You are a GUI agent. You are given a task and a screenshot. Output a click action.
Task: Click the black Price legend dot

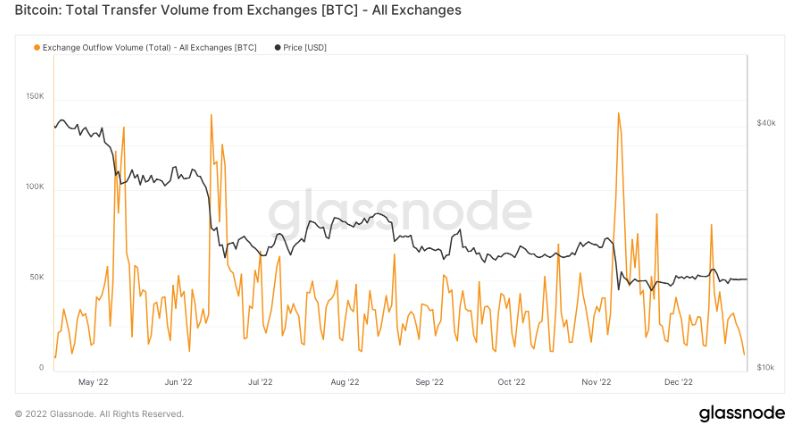click(276, 47)
